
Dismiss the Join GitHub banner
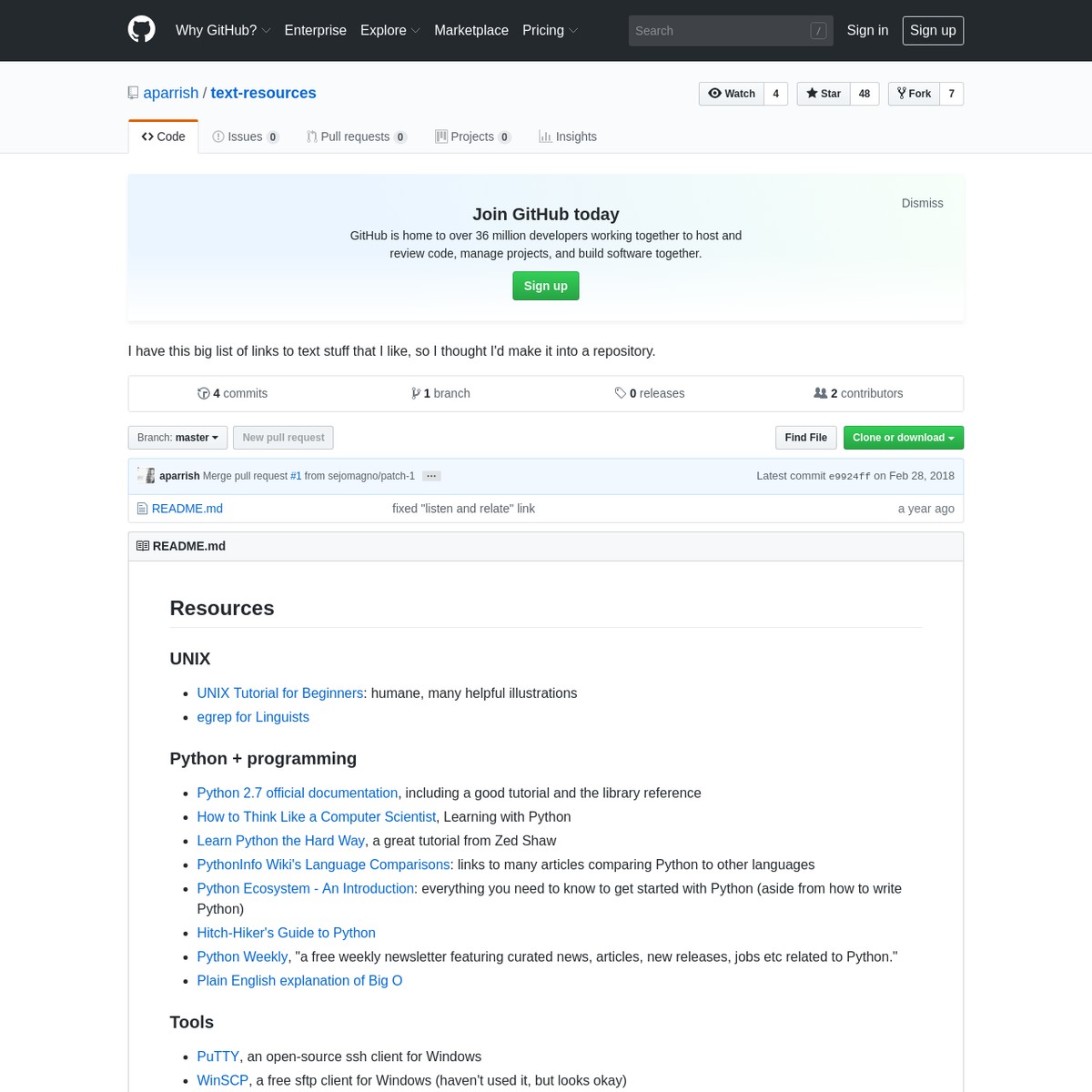pyautogui.click(x=923, y=203)
